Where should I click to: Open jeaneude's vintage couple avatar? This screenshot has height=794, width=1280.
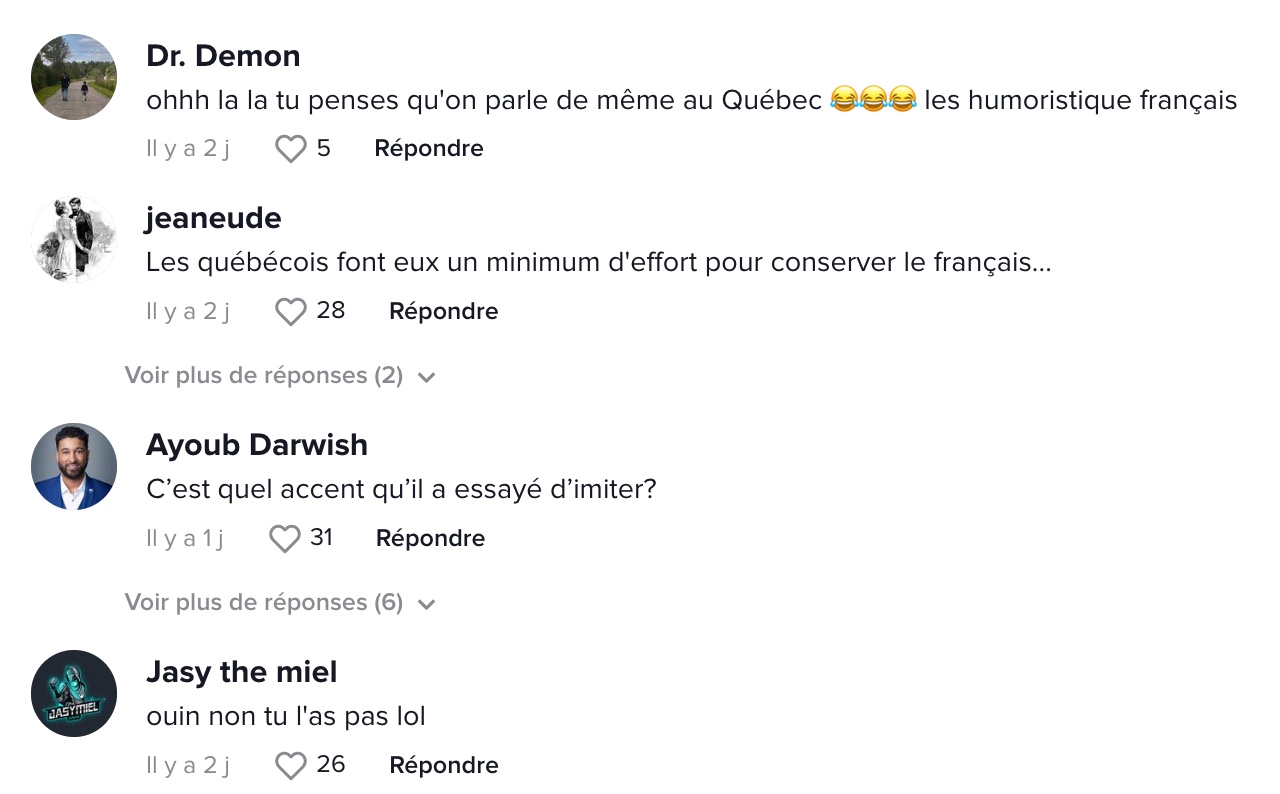[74, 240]
